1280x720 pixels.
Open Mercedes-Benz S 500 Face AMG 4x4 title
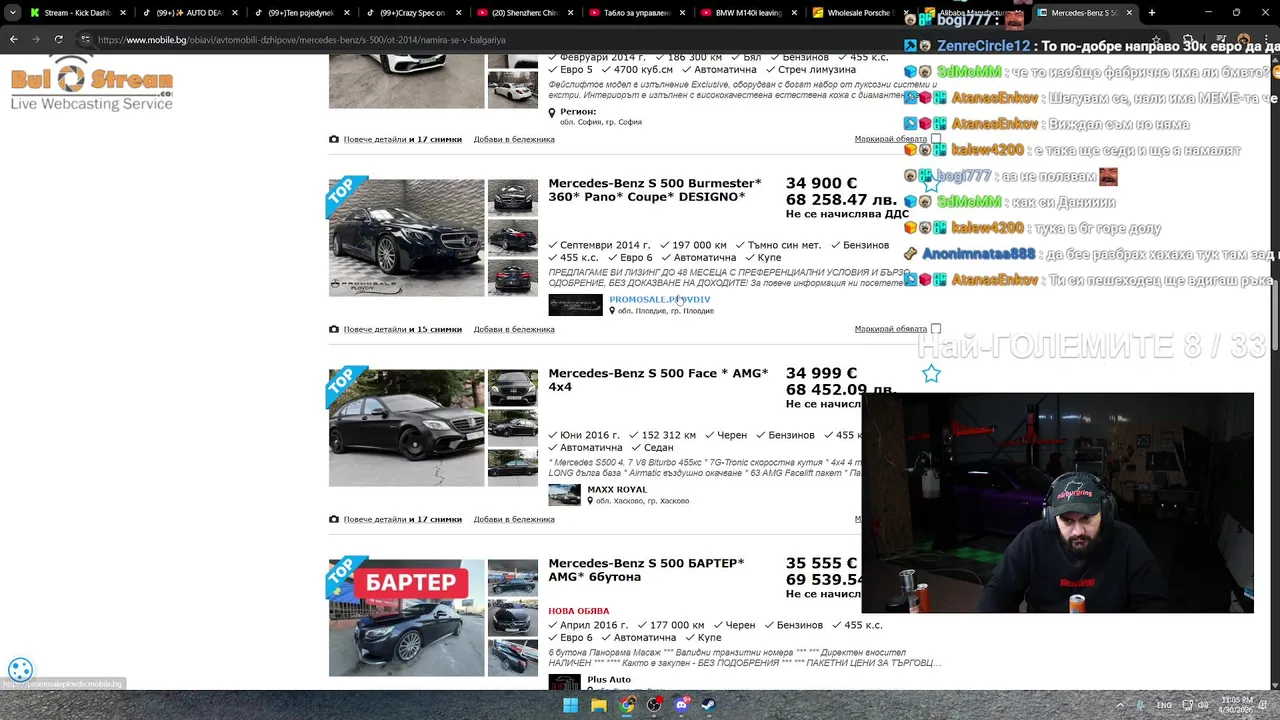point(658,380)
